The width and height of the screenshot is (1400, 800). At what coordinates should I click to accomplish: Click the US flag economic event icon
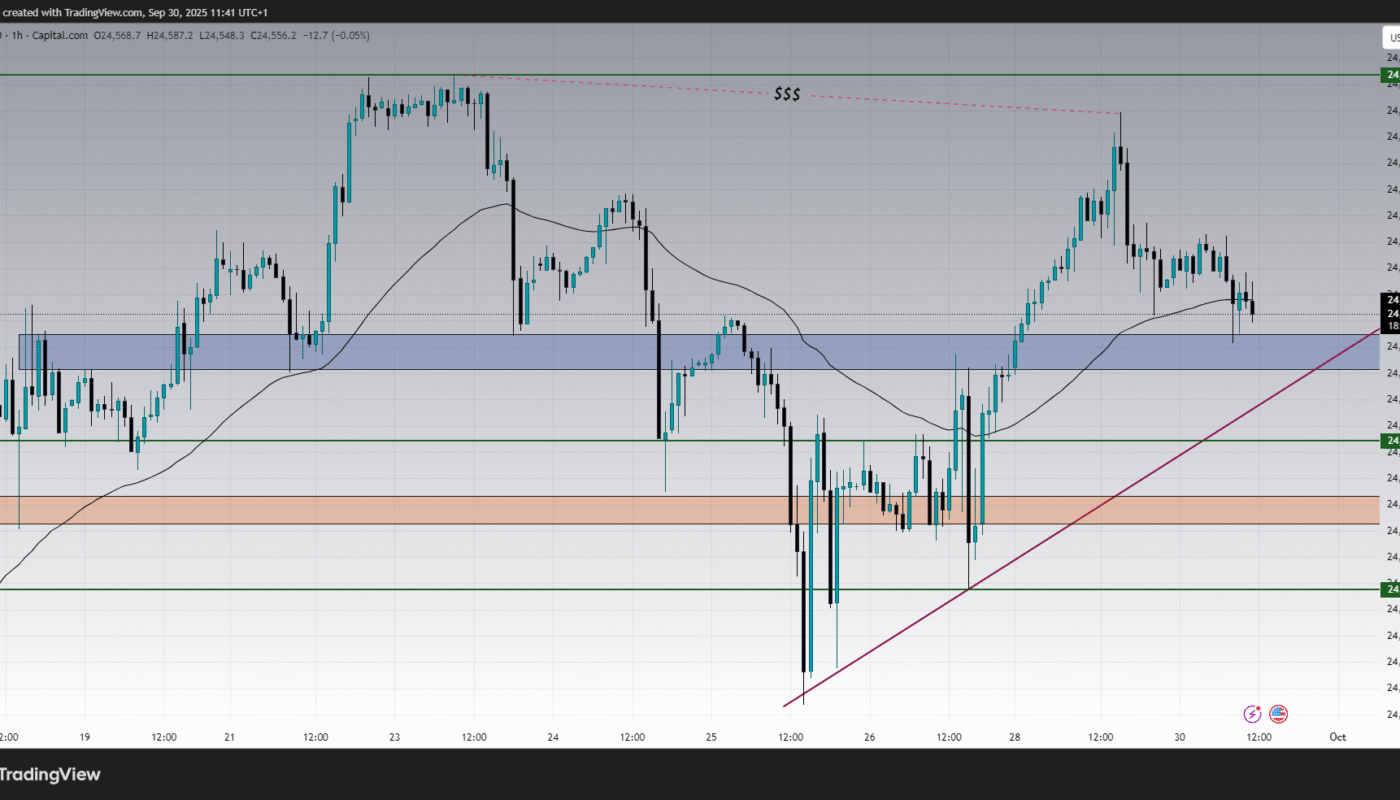1278,714
